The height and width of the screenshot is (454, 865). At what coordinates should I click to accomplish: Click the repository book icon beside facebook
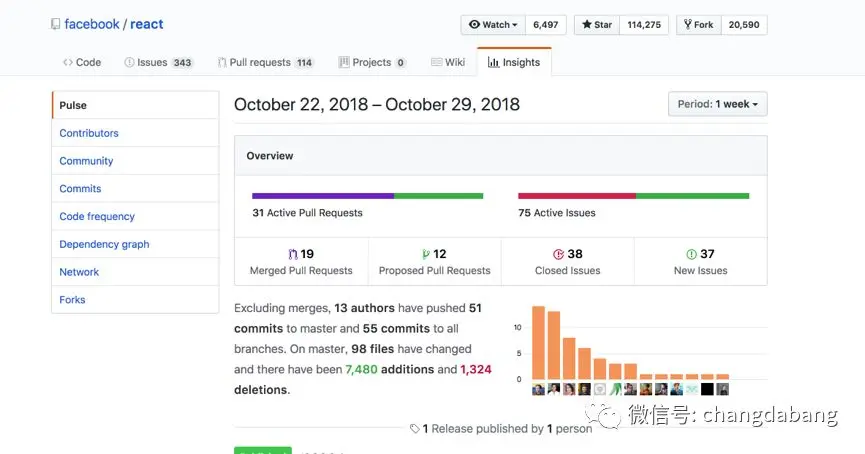[x=55, y=24]
